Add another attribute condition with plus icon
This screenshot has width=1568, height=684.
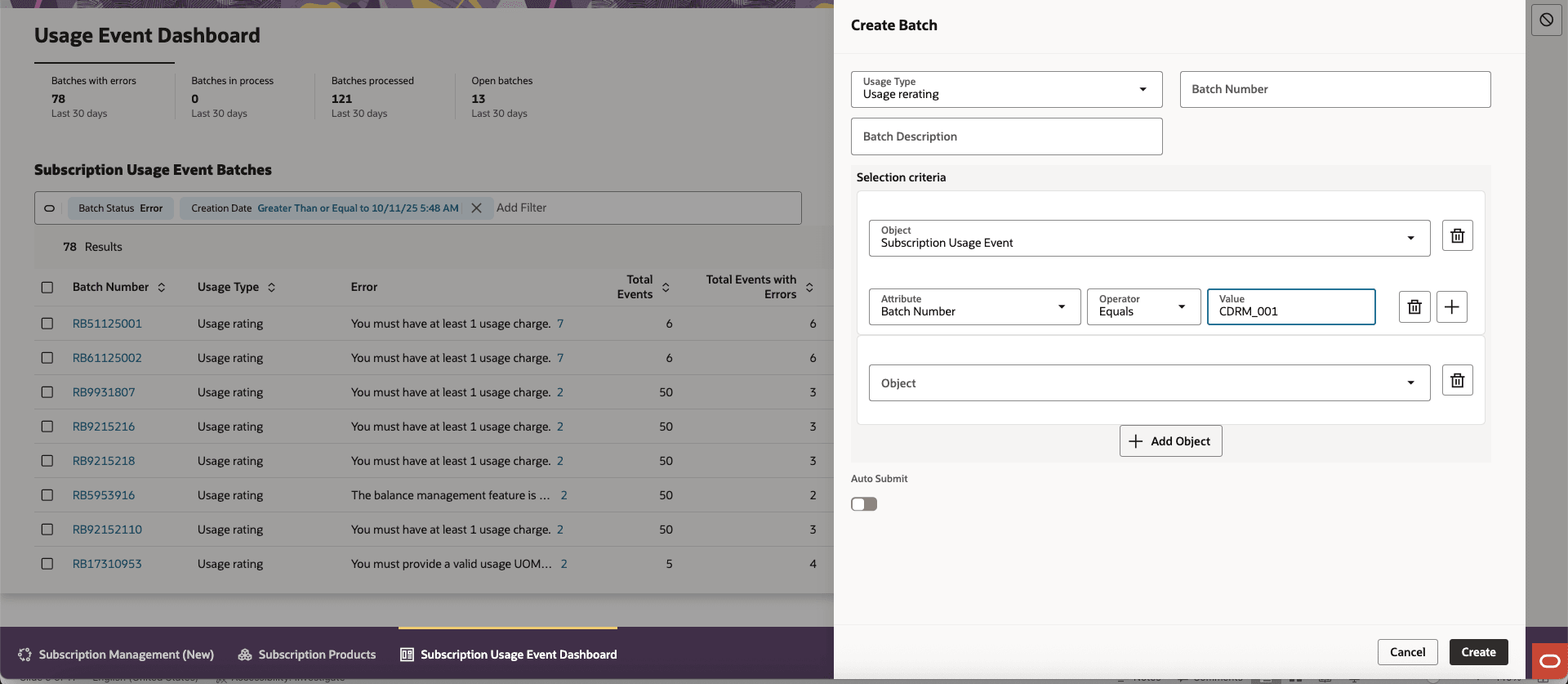(x=1451, y=306)
